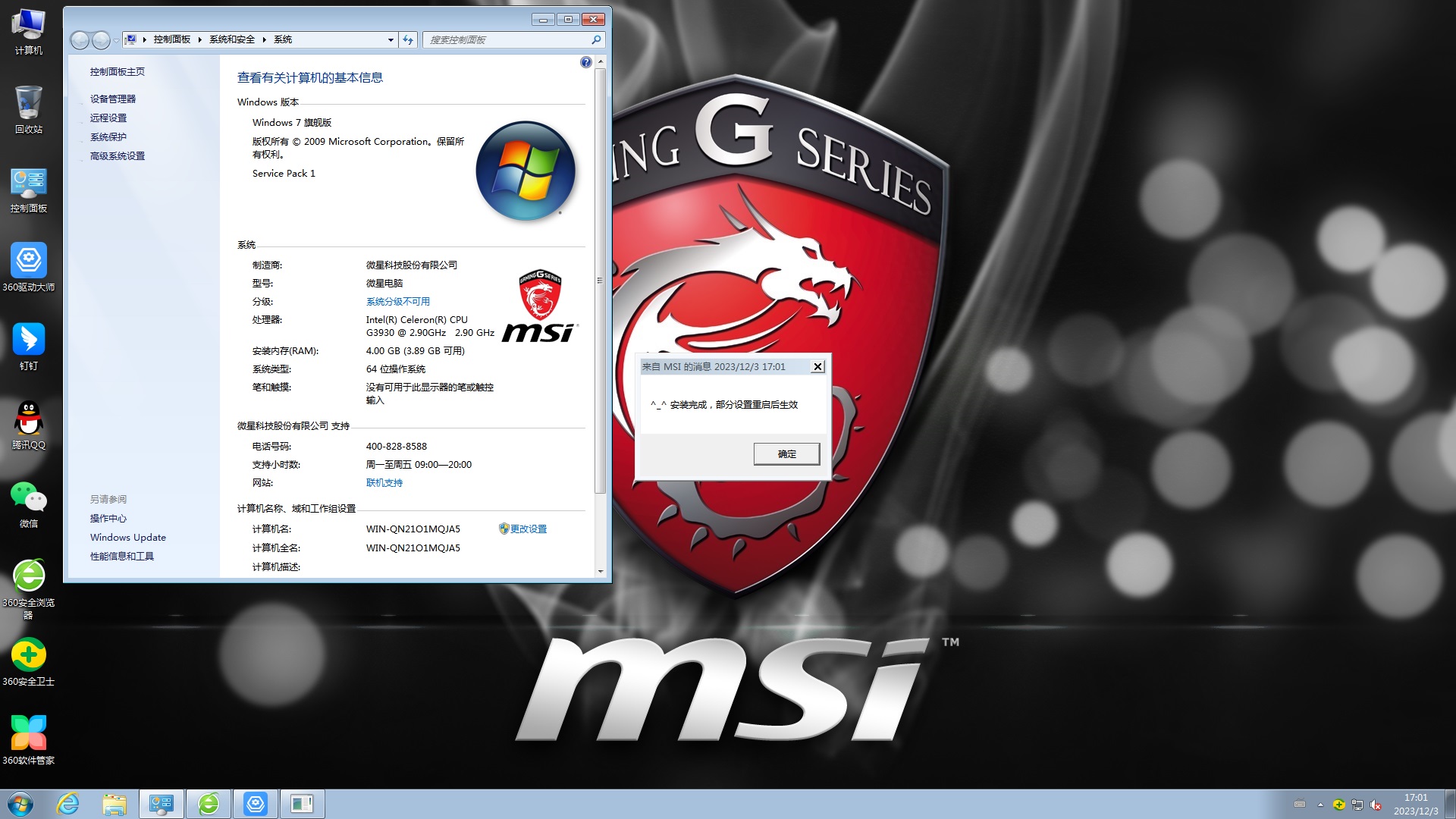This screenshot has width=1456, height=819.
Task: Open 系统保护 link
Action: (x=108, y=137)
